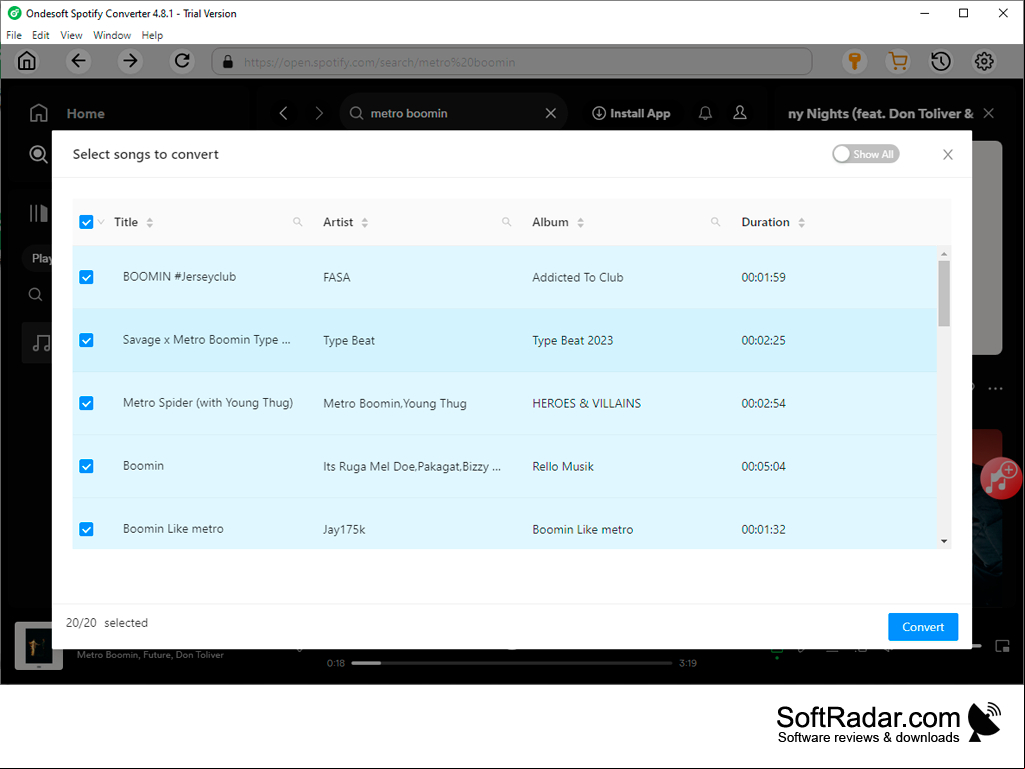1025x769 pixels.
Task: Click the search filter icon in Artist column
Action: [507, 222]
